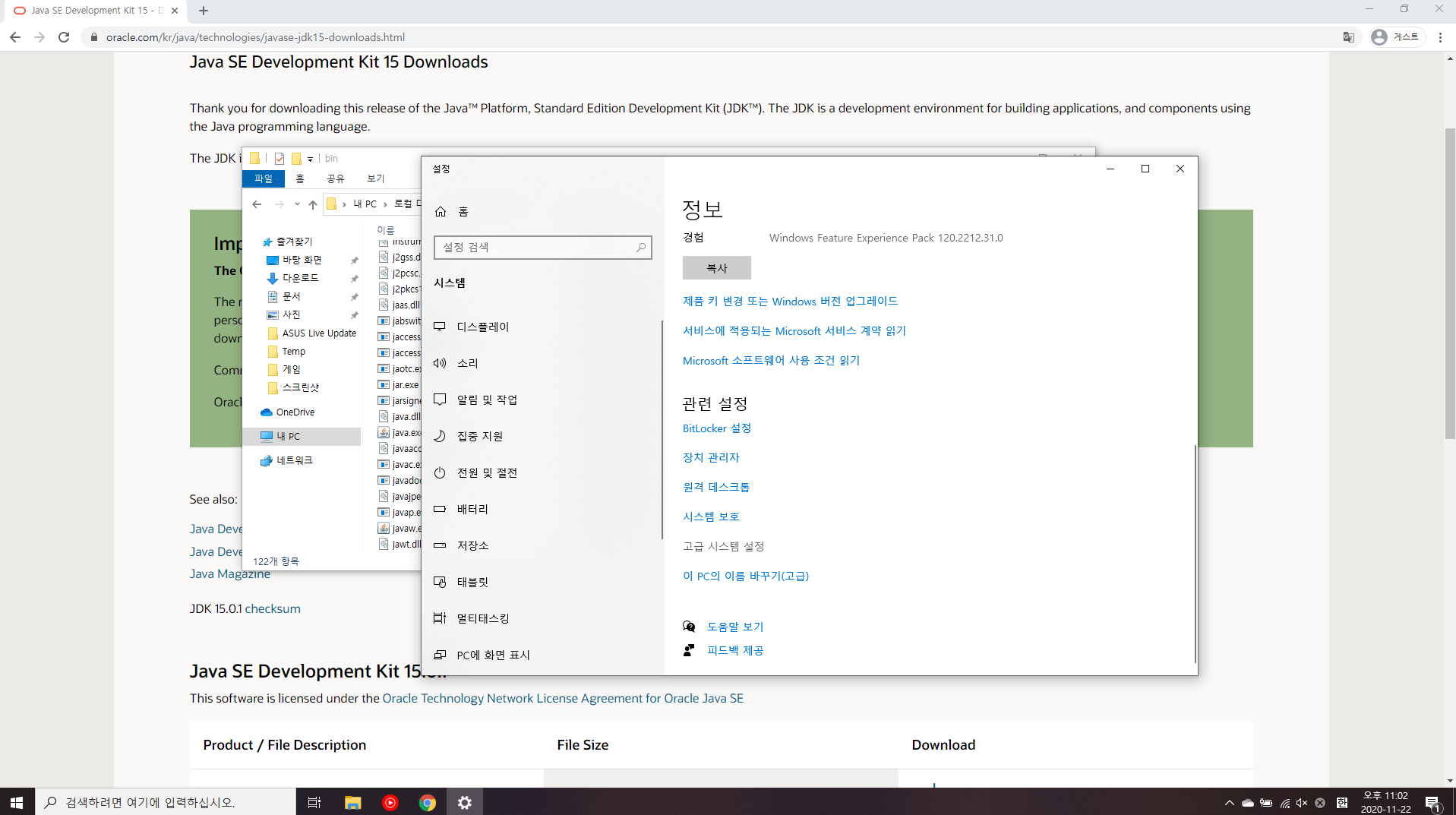The width and height of the screenshot is (1456, 815).
Task: Click the settings search (설정 검색) field
Action: [x=543, y=248]
